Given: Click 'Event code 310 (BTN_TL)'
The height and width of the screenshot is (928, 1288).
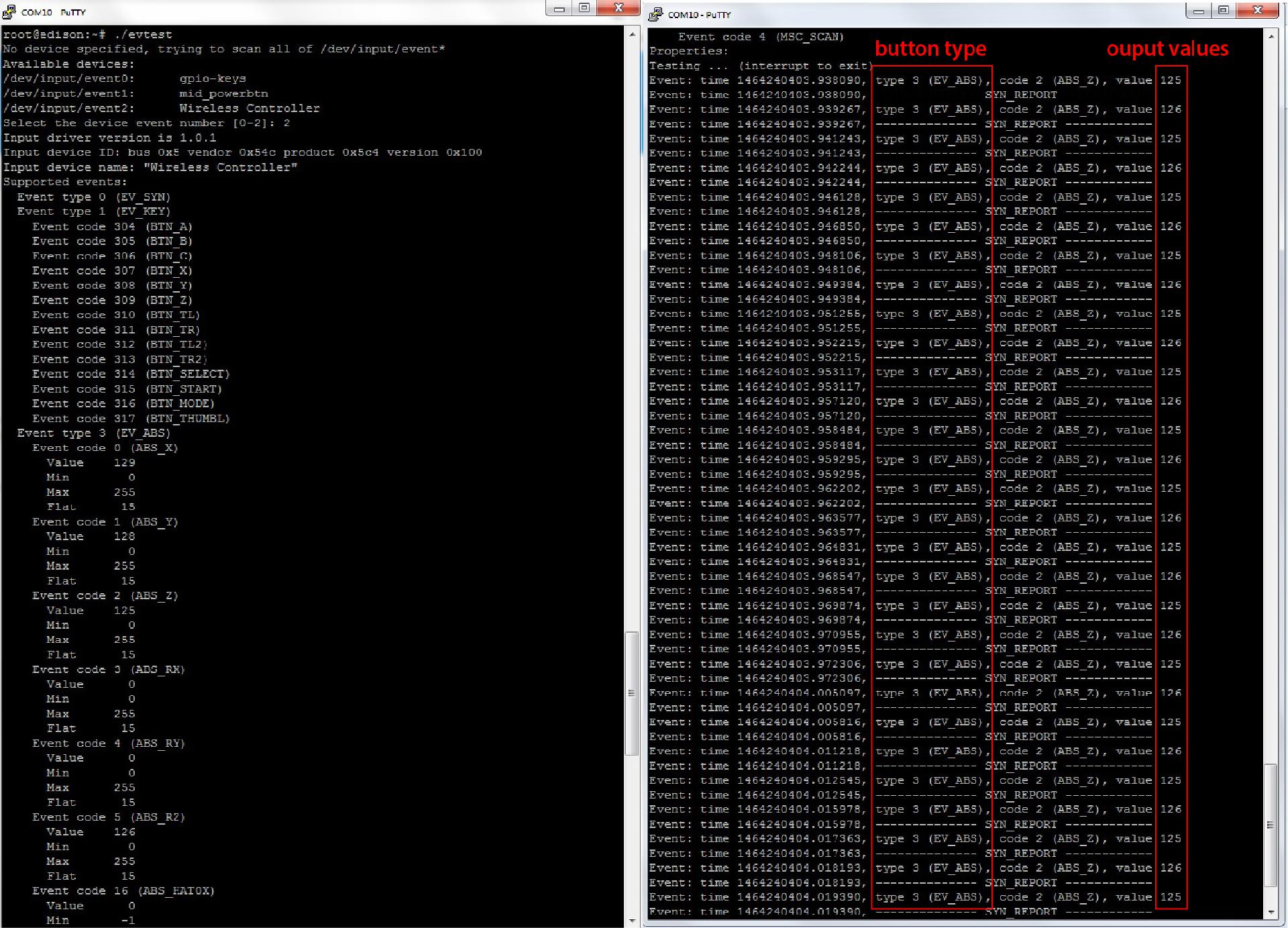Looking at the screenshot, I should pos(116,315).
